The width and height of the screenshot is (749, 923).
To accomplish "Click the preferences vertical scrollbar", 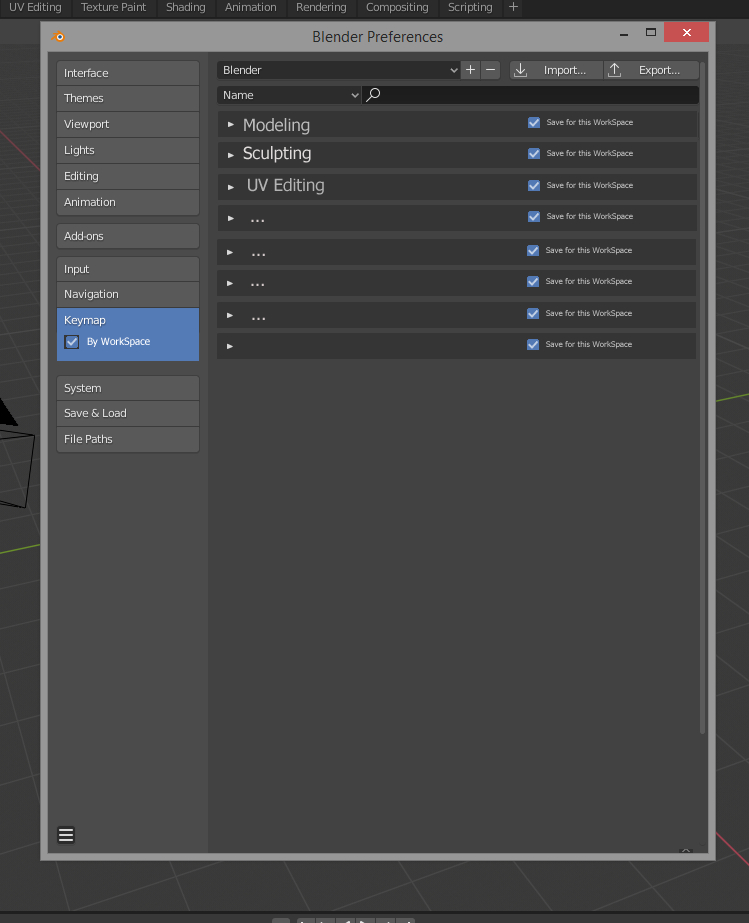I will pos(702,397).
